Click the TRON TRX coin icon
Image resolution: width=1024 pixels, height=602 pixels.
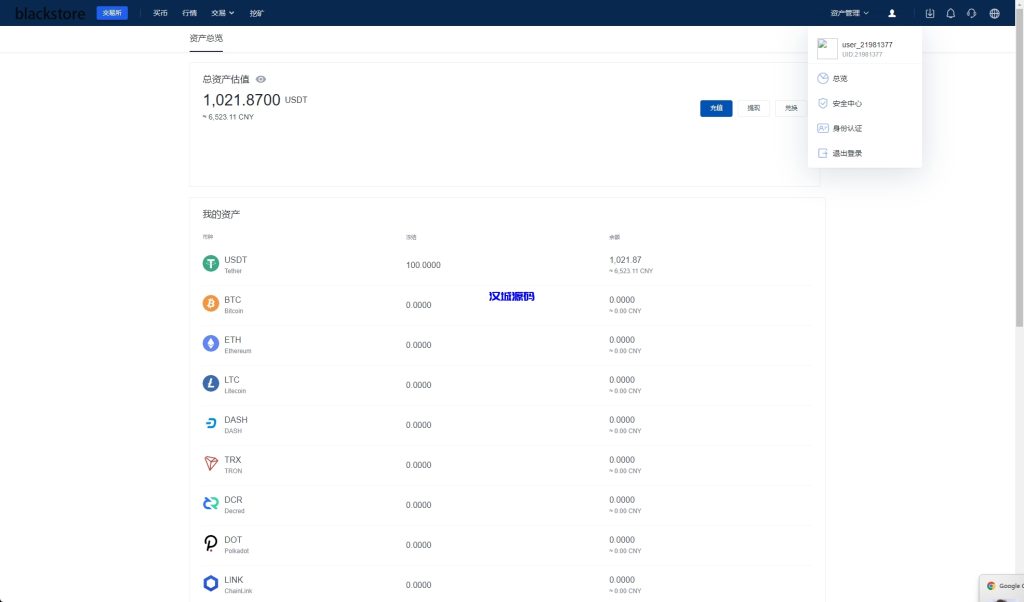click(x=211, y=464)
